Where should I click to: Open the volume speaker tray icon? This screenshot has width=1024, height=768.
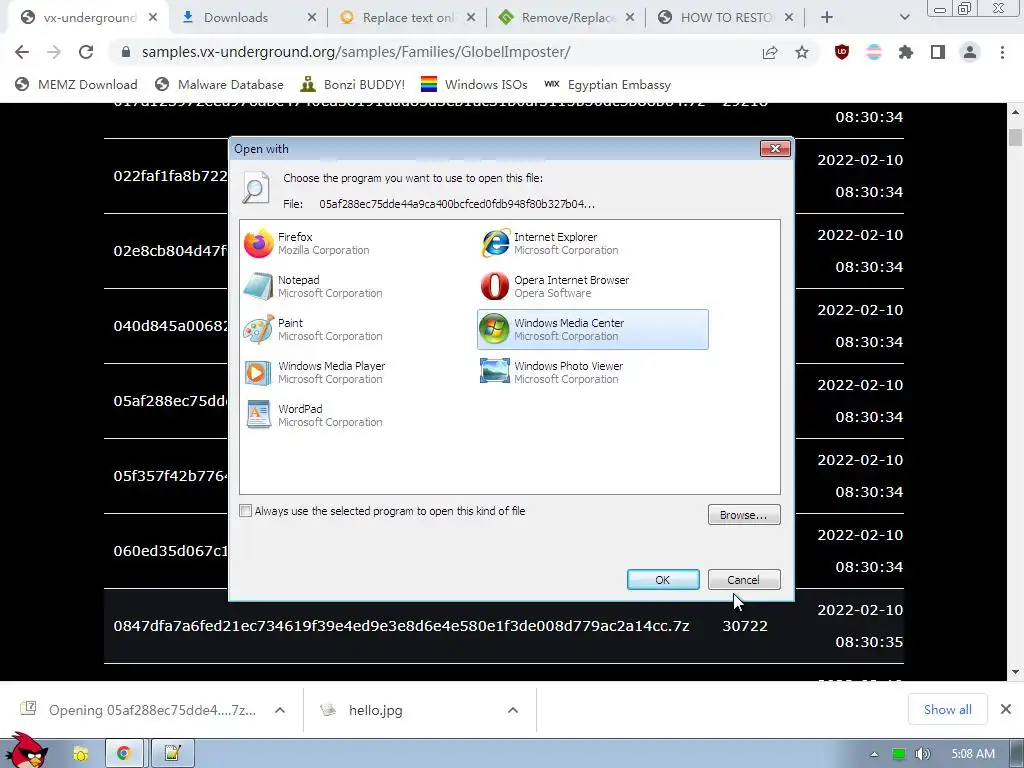[923, 754]
